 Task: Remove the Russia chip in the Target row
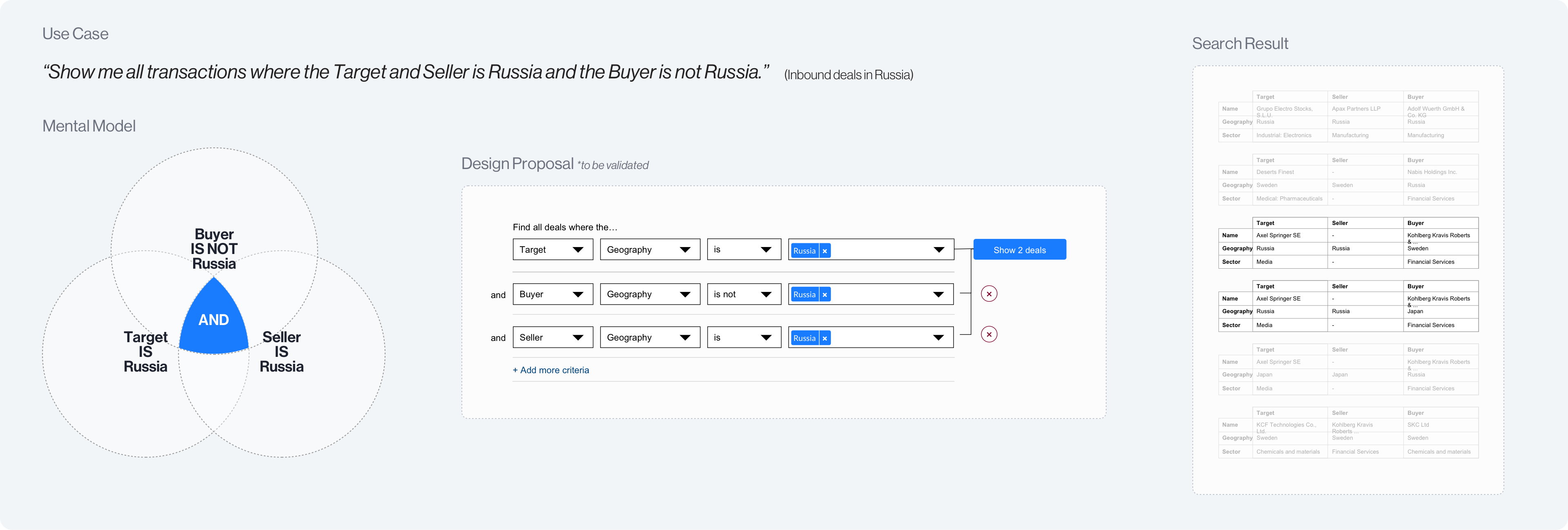click(x=825, y=250)
